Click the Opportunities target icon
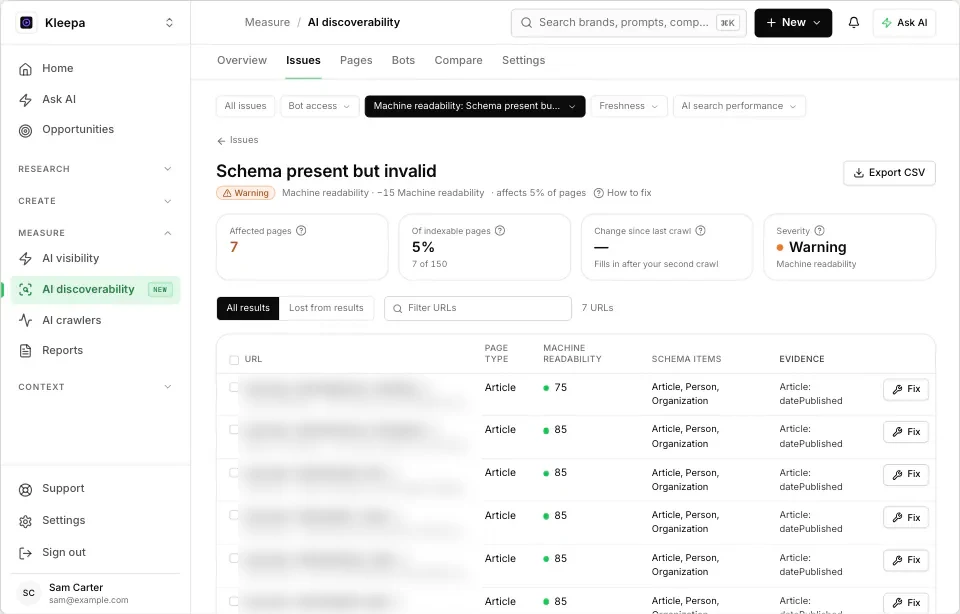Screen dimensions: 960x614 25,130
